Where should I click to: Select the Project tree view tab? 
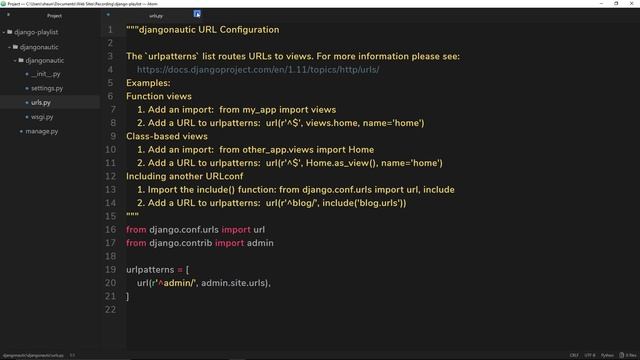coord(54,16)
